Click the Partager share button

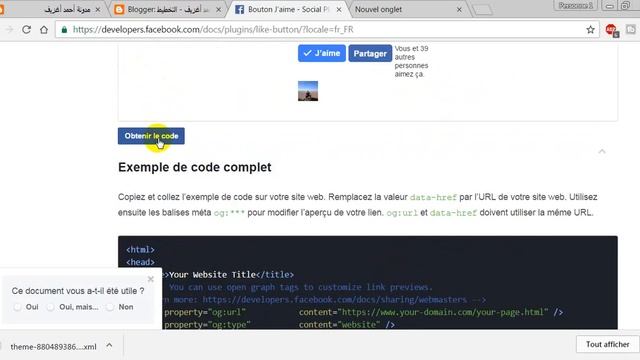tap(370, 53)
